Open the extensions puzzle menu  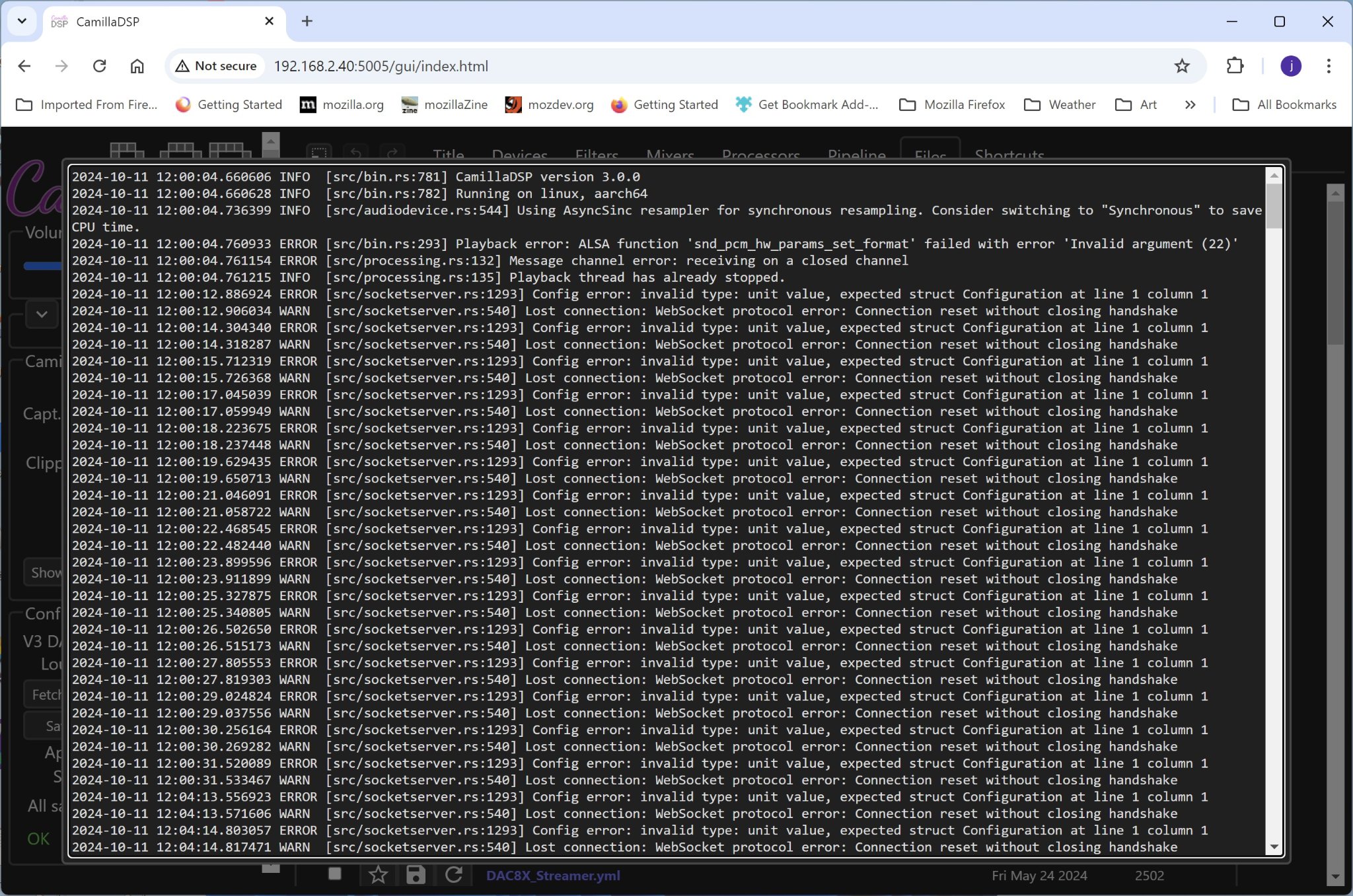pyautogui.click(x=1235, y=66)
